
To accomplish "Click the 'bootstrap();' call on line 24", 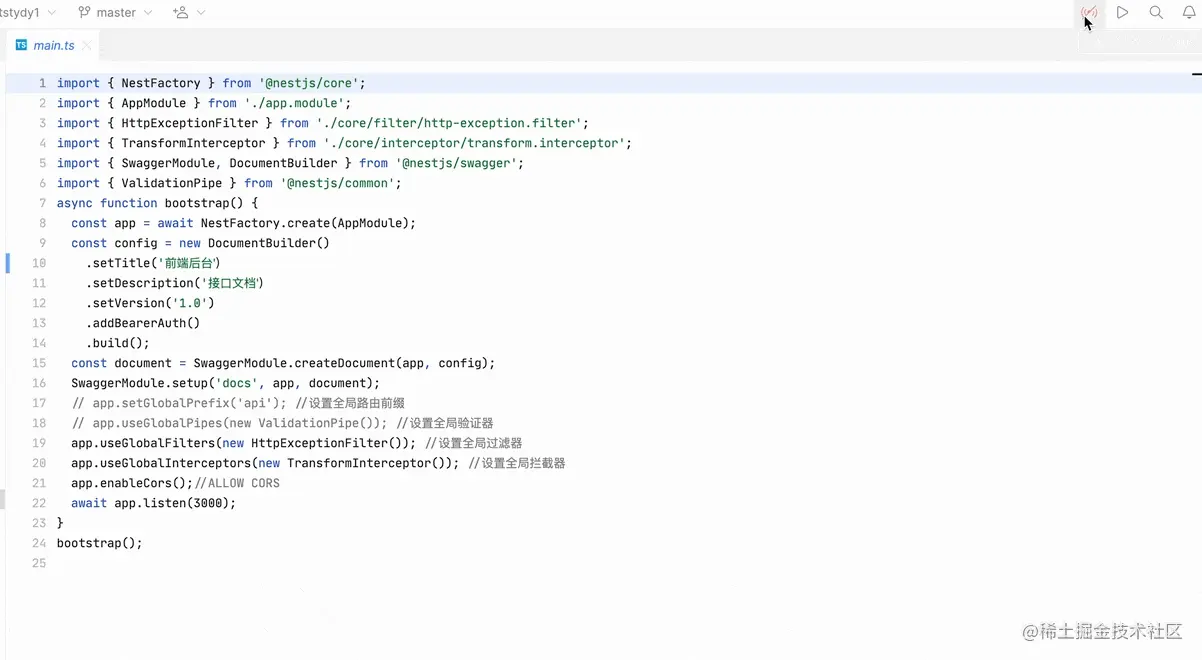I will (x=100, y=543).
